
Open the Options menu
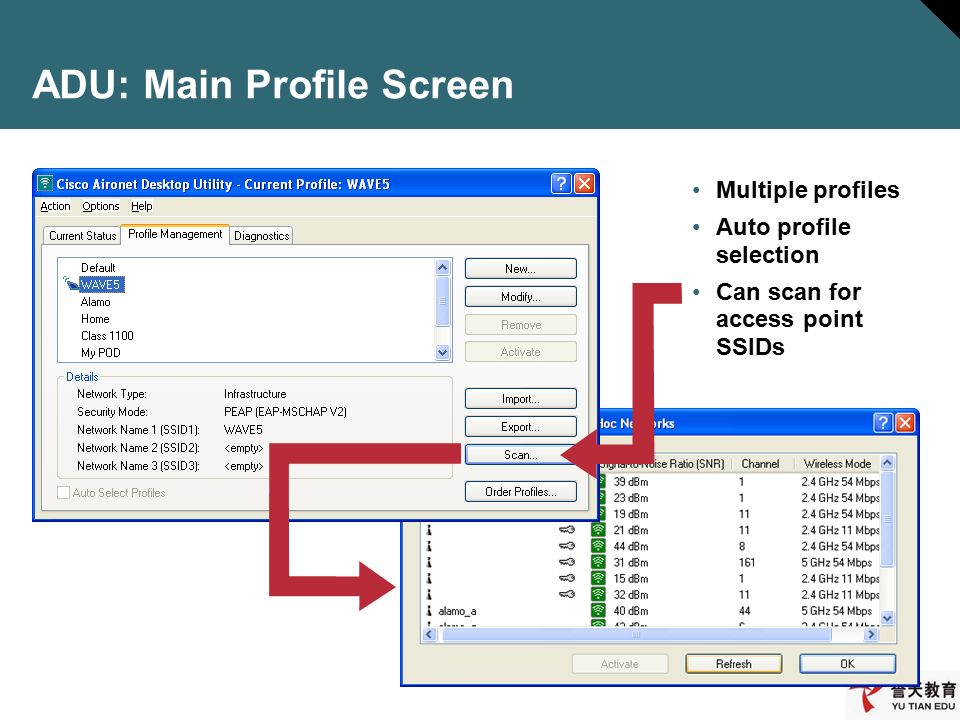point(101,206)
